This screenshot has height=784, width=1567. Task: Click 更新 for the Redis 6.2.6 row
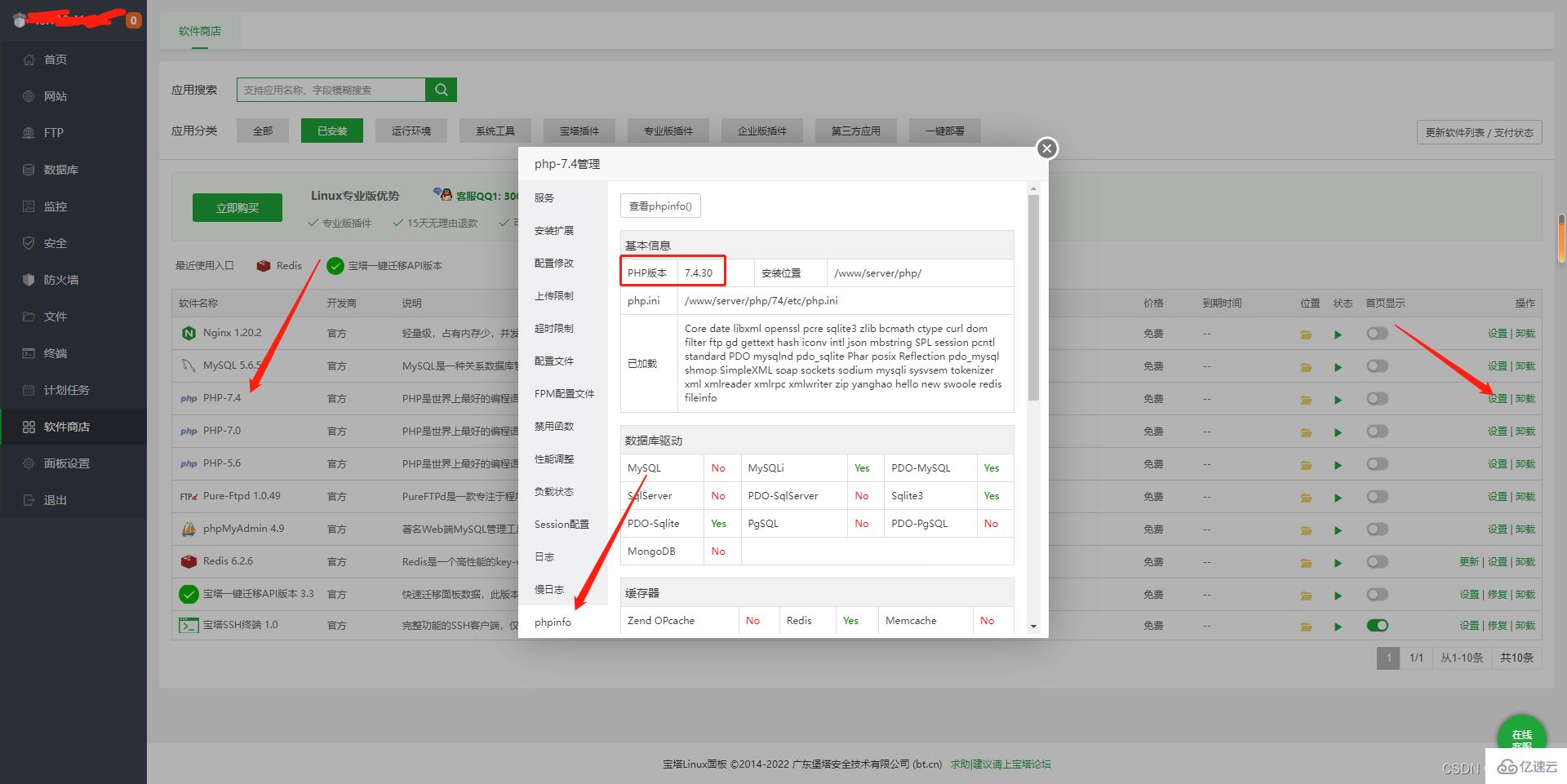point(1469,562)
